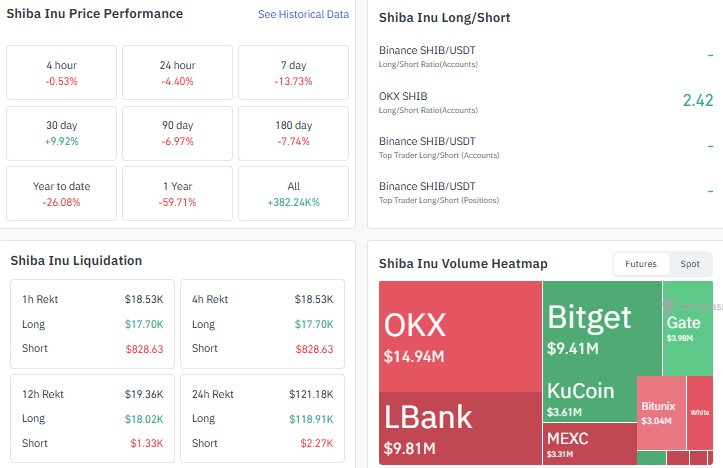Click the LBank heatmap tile

coord(460,428)
